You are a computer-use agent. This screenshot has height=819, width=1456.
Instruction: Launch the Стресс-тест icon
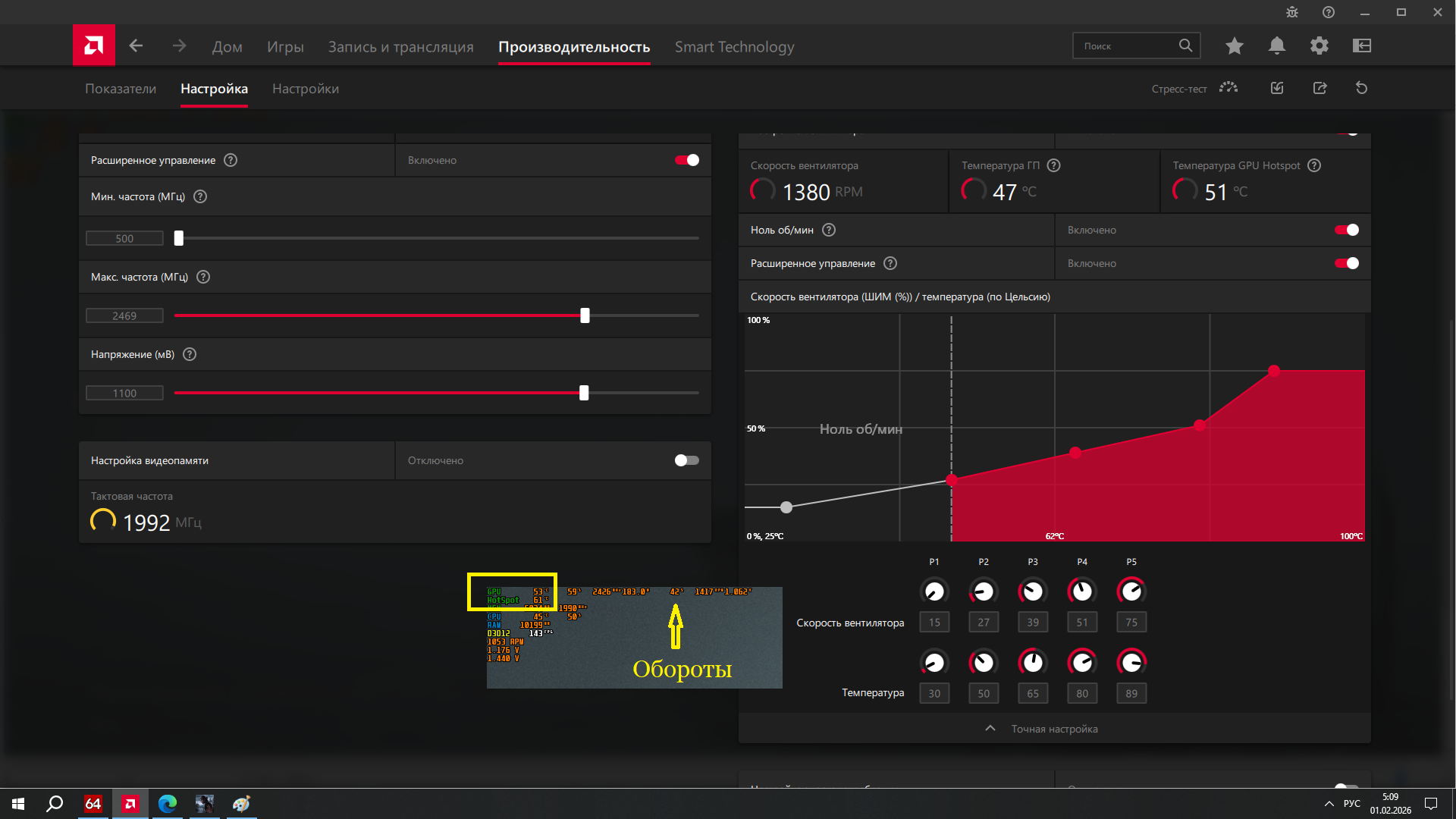tap(1228, 88)
